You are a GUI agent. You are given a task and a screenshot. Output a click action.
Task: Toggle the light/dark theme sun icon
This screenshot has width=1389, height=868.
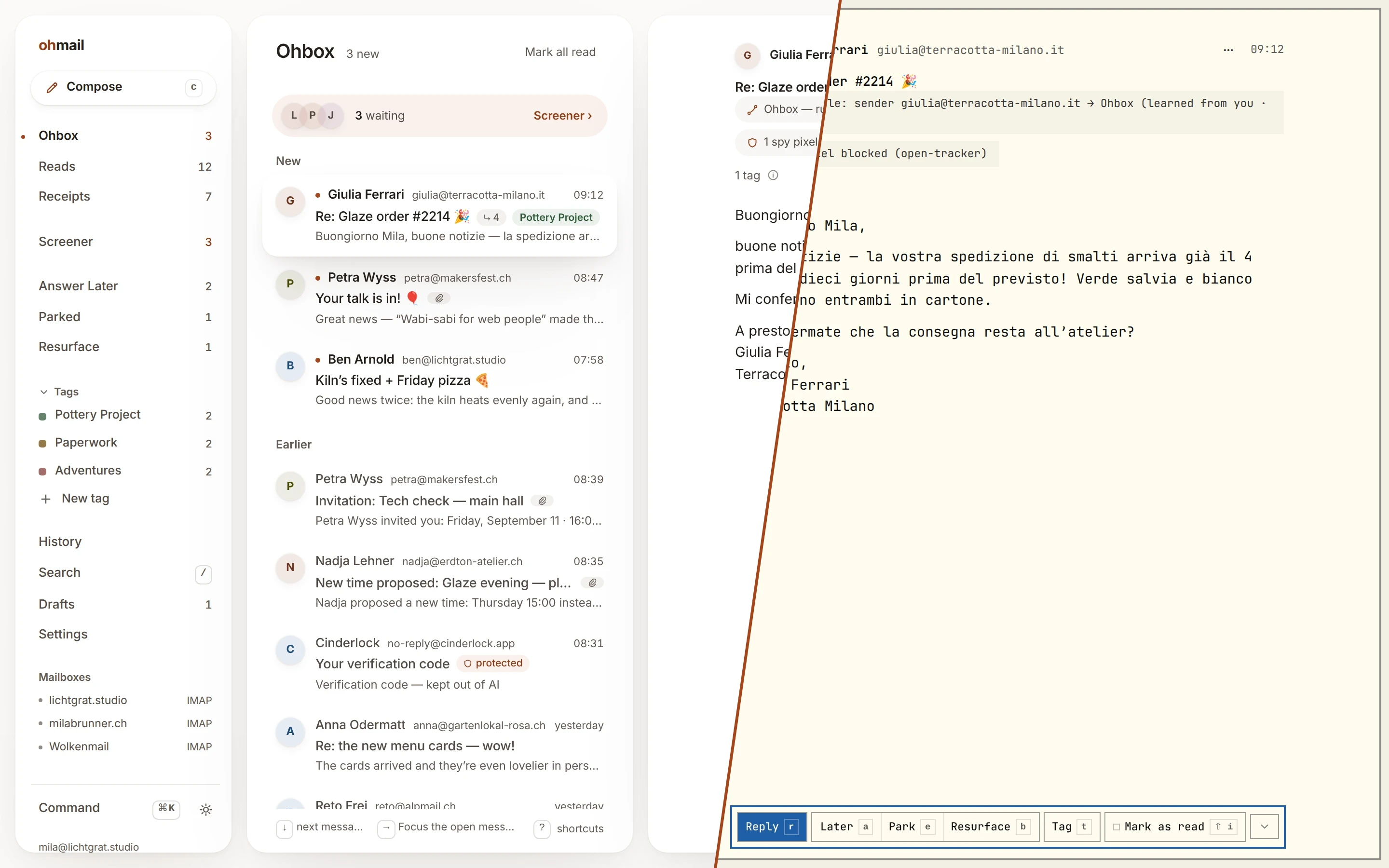[206, 810]
